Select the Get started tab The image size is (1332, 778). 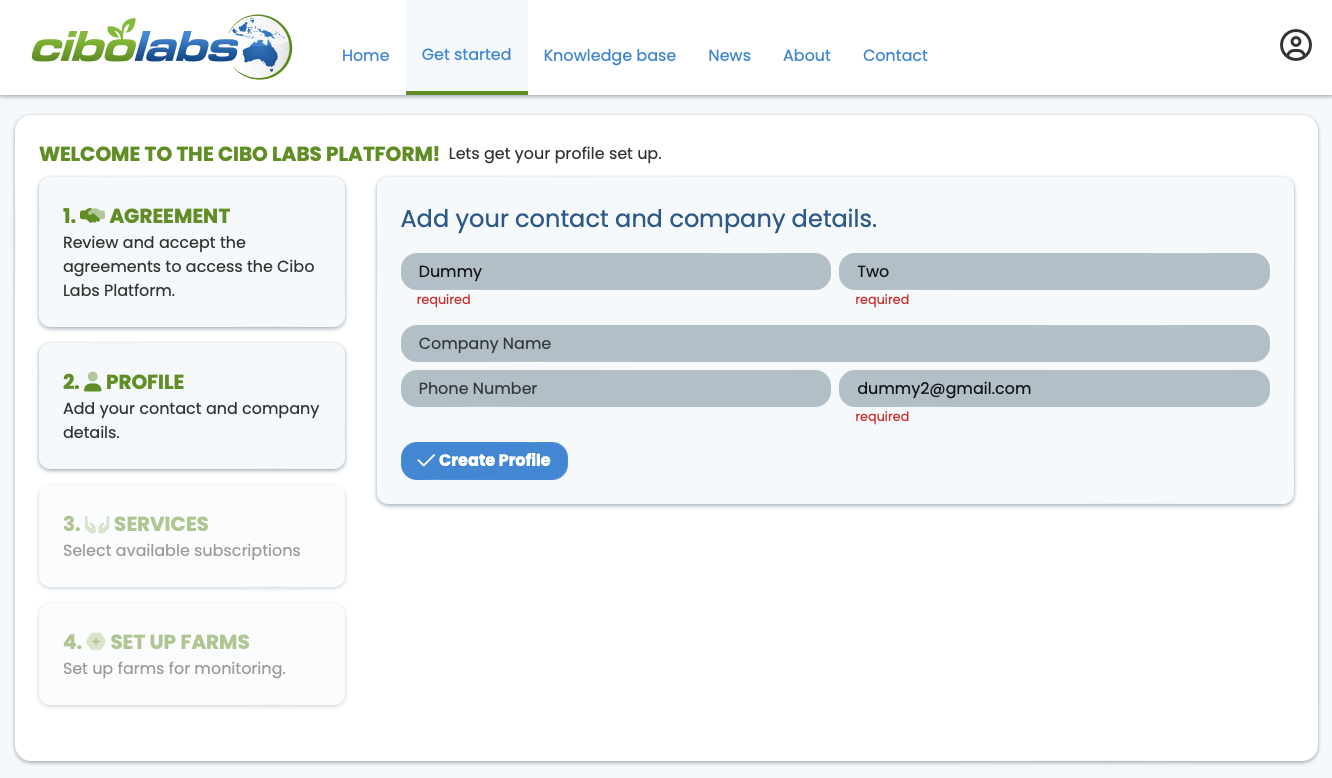466,55
